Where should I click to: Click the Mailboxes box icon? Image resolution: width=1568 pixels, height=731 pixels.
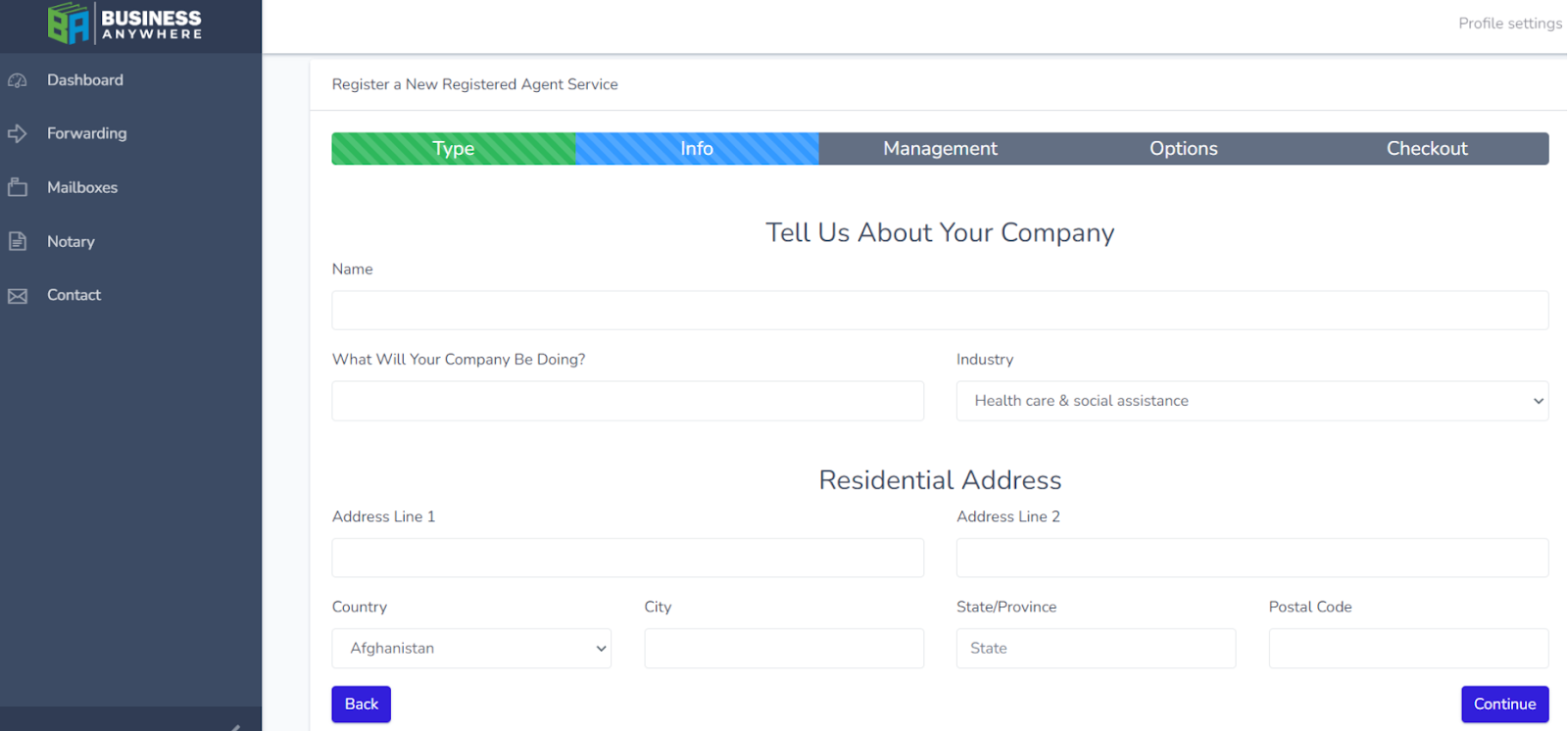pyautogui.click(x=18, y=187)
